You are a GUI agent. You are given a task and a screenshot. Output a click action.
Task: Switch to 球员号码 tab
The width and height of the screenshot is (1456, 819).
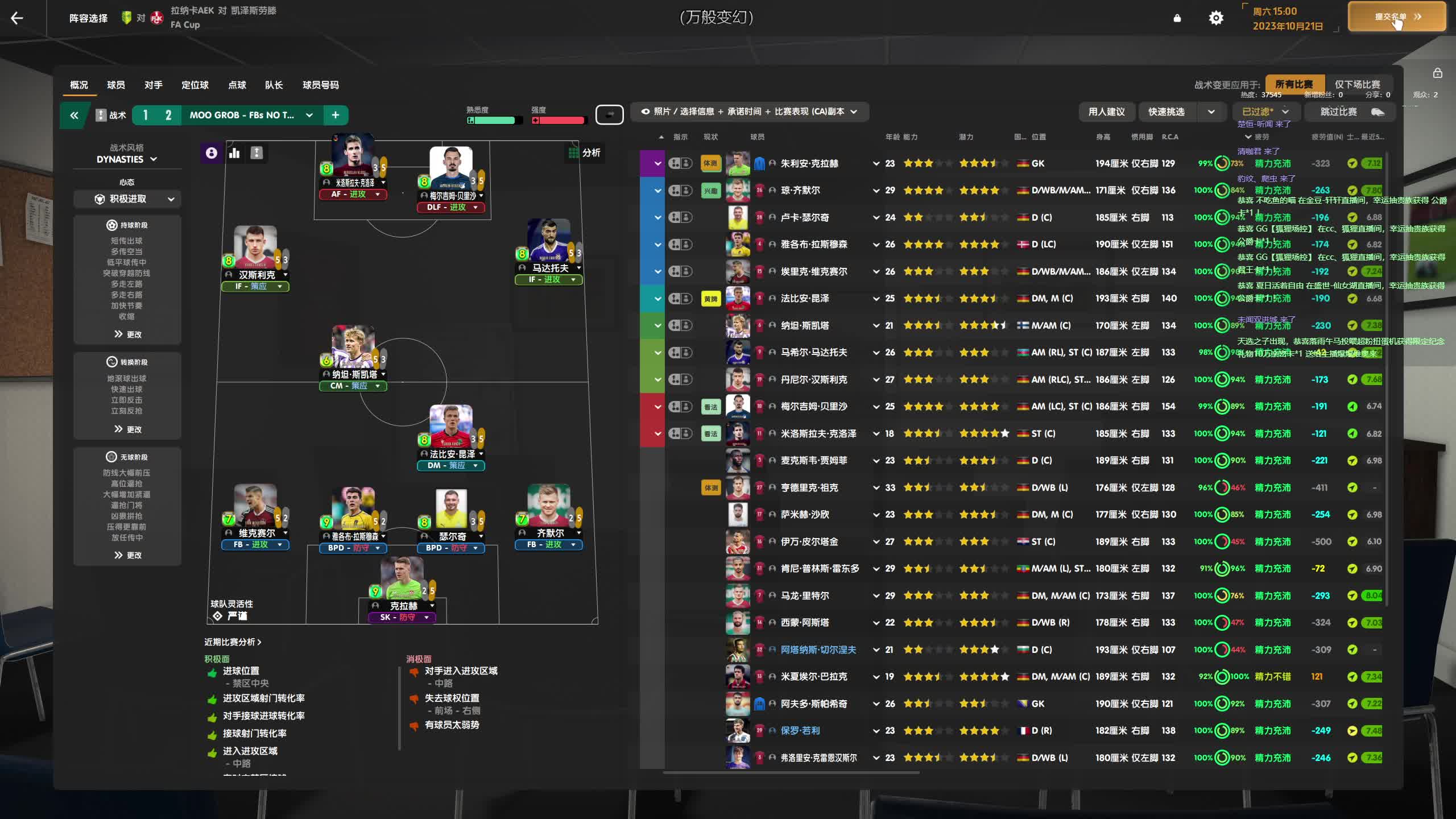[321, 85]
